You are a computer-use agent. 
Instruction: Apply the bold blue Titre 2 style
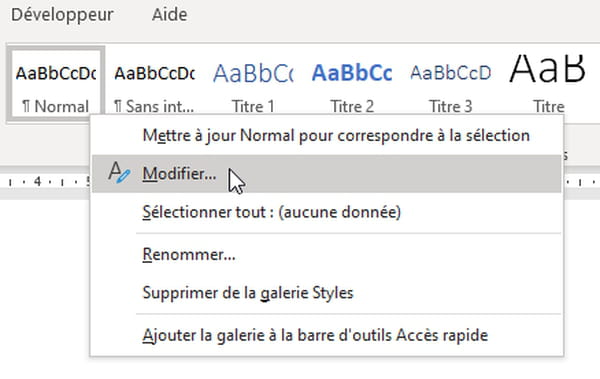pos(352,84)
